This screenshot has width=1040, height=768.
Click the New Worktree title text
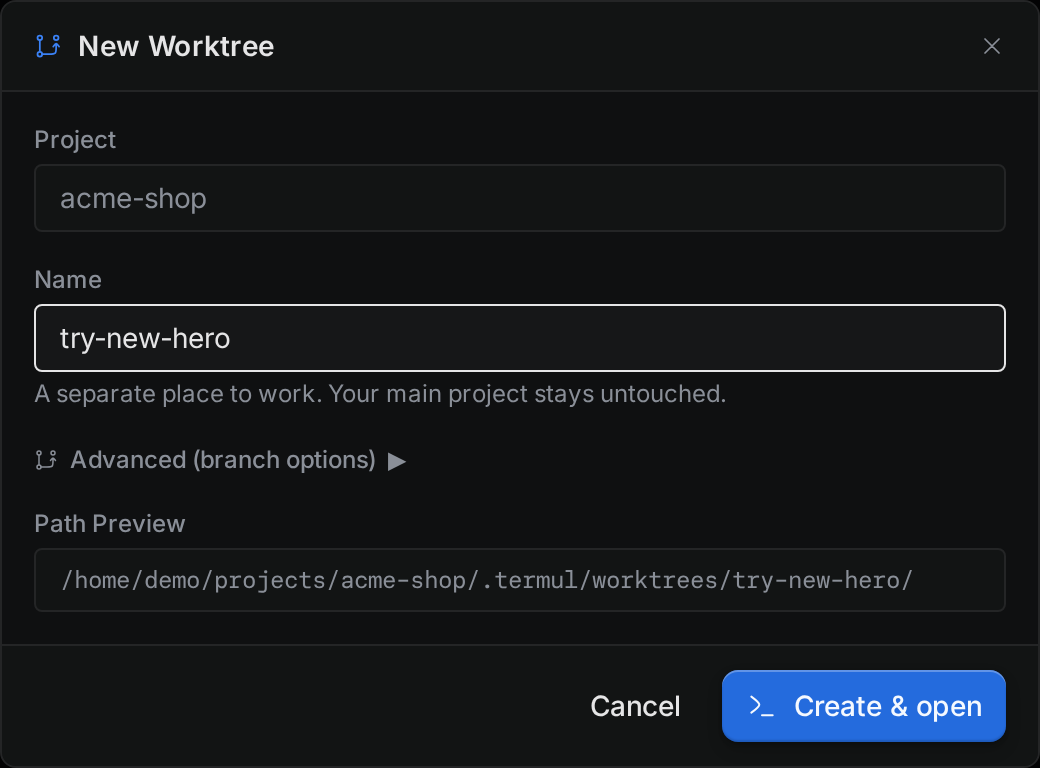point(176,46)
